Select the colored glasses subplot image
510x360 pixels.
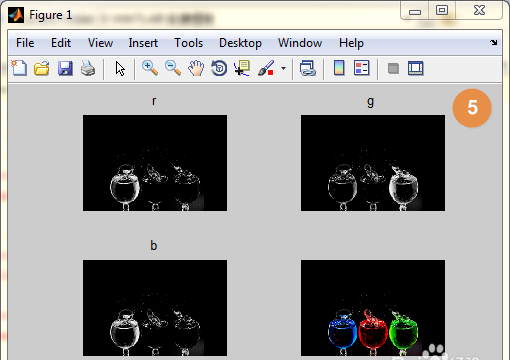pyautogui.click(x=373, y=308)
